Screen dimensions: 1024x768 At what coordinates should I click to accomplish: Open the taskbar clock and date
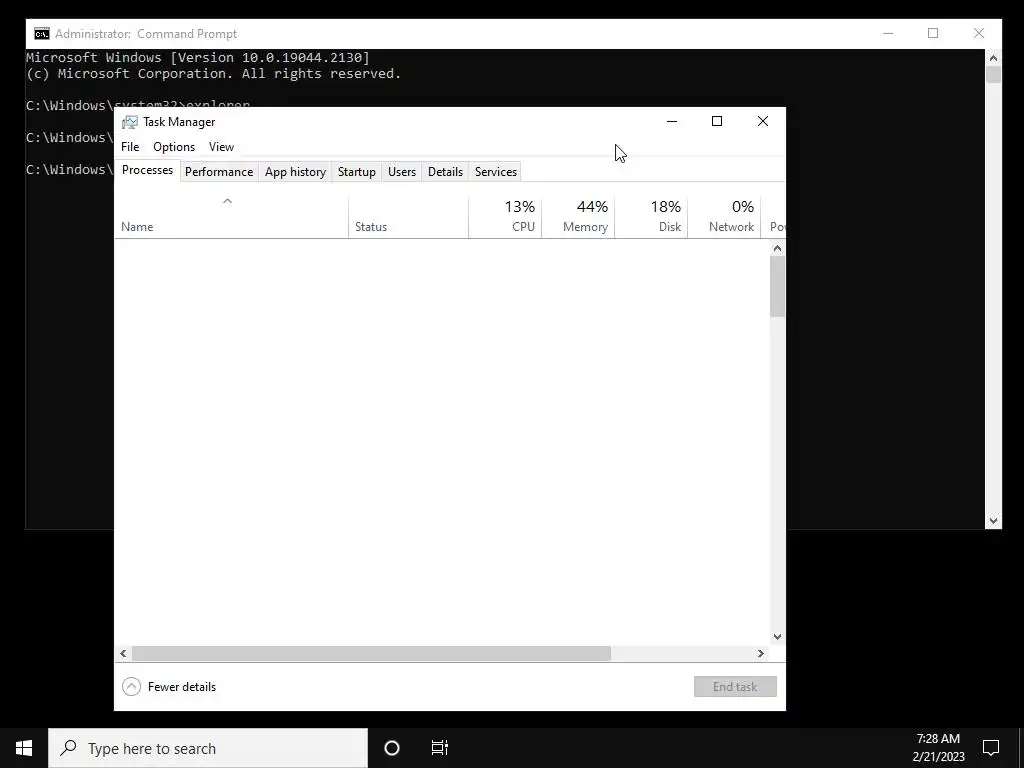coord(938,748)
